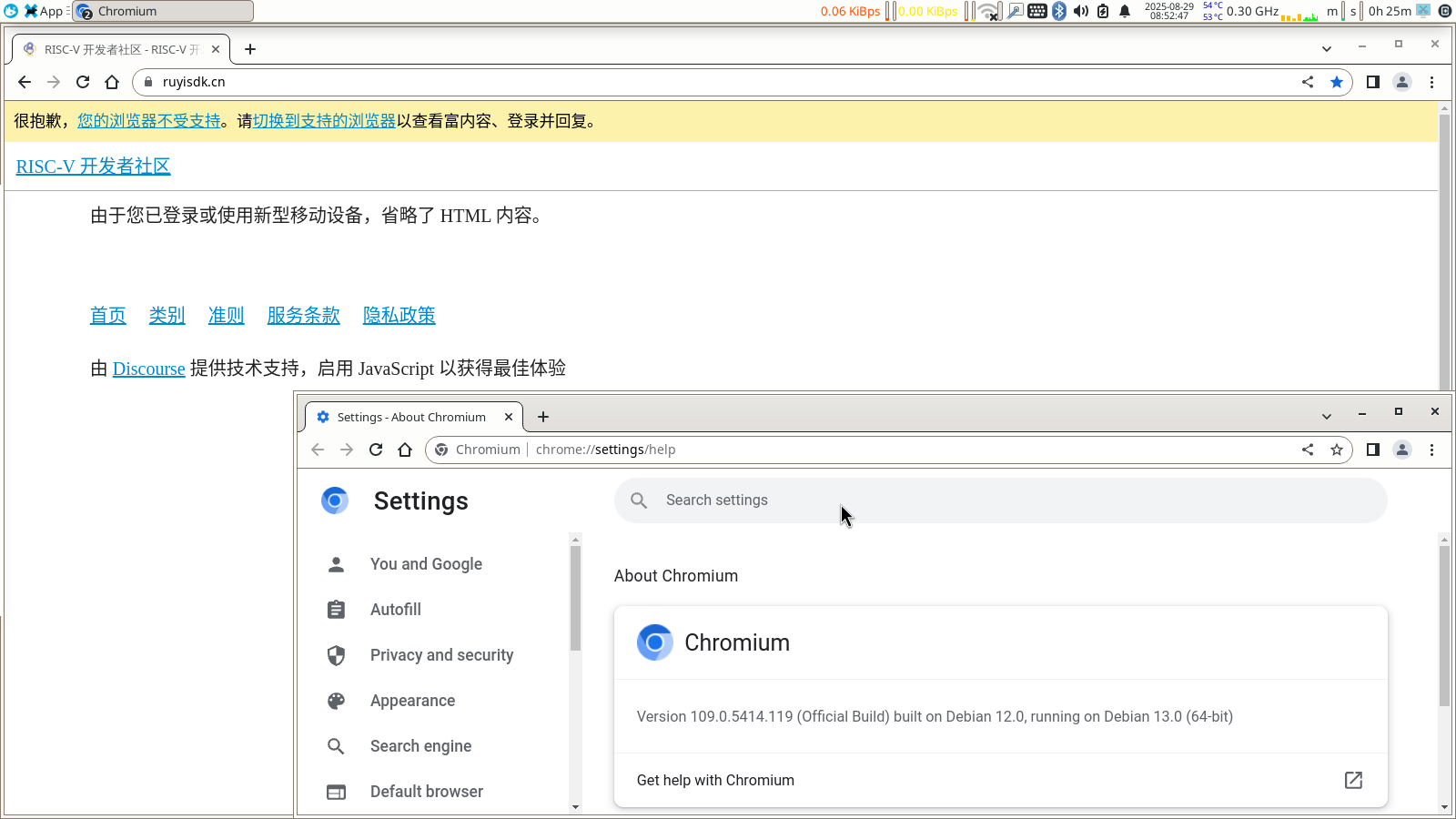
Task: Click the share icon in the Settings window address bar
Action: pyautogui.click(x=1308, y=450)
